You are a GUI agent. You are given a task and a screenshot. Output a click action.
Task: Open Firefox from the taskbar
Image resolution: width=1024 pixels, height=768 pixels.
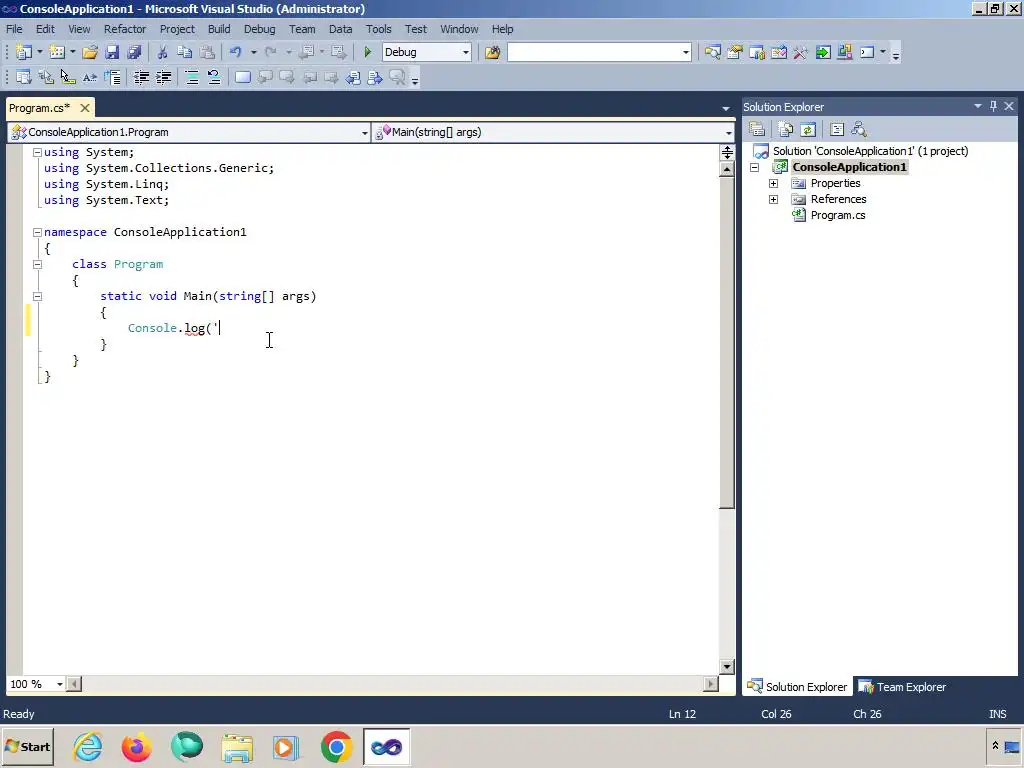(136, 747)
